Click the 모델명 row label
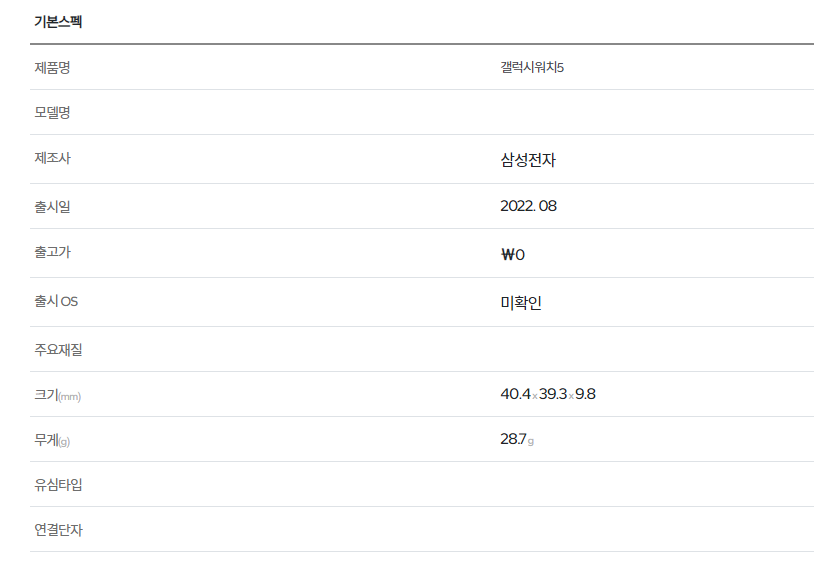The width and height of the screenshot is (840, 561). coord(52,112)
